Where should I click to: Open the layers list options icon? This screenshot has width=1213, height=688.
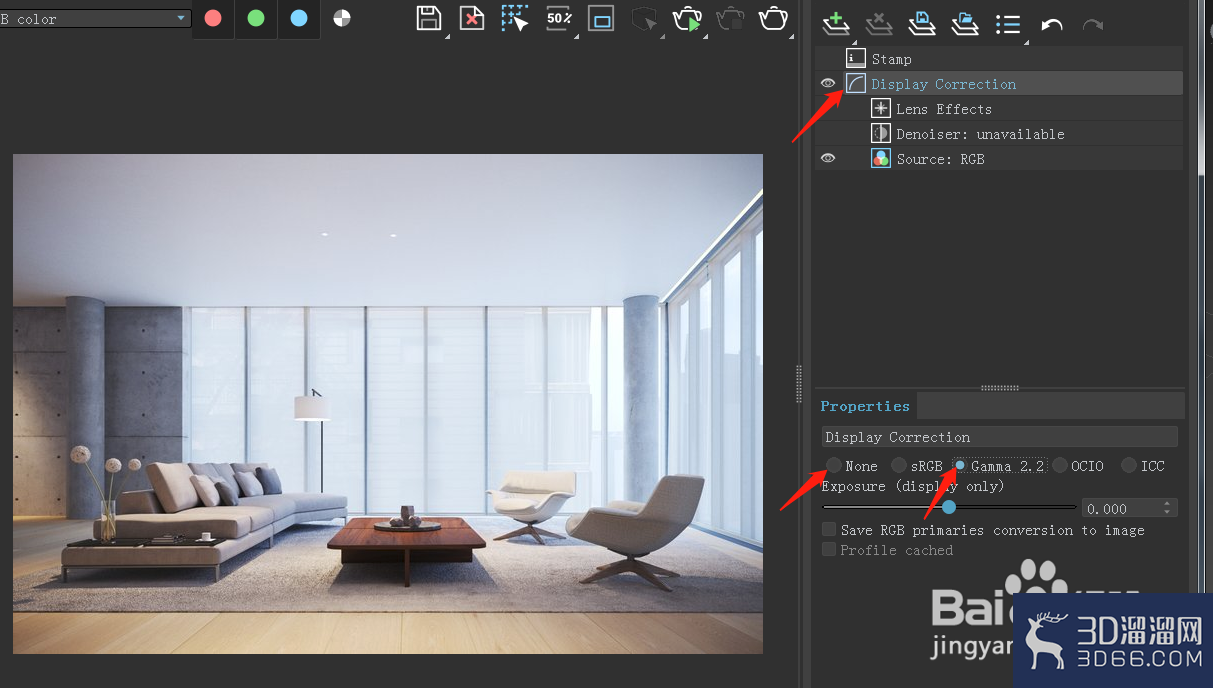pos(1008,24)
